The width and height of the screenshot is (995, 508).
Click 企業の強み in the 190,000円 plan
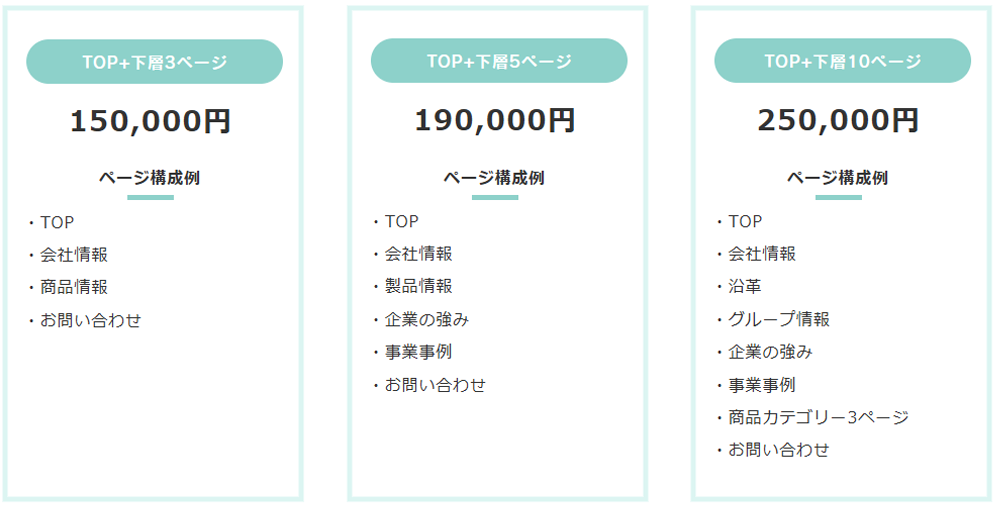[426, 319]
